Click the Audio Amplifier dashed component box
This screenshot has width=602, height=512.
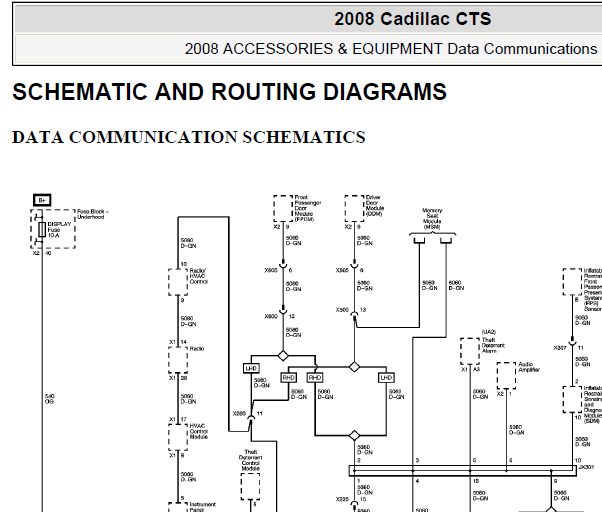click(506, 375)
